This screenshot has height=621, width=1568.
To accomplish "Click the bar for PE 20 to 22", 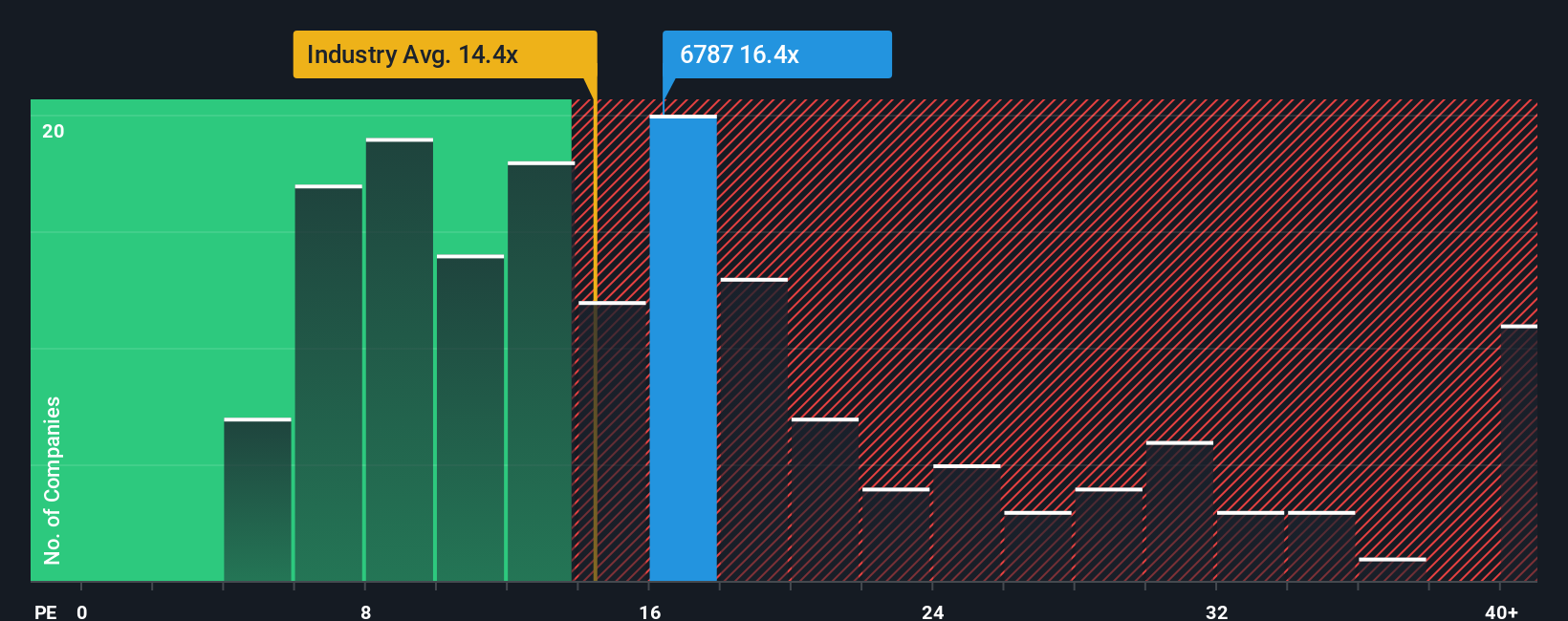I will click(x=825, y=500).
